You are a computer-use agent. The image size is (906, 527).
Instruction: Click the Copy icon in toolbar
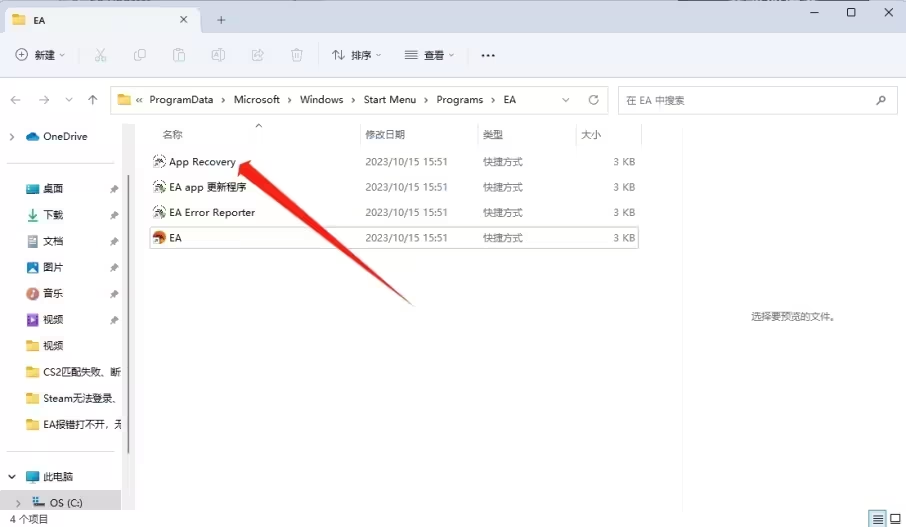click(140, 55)
